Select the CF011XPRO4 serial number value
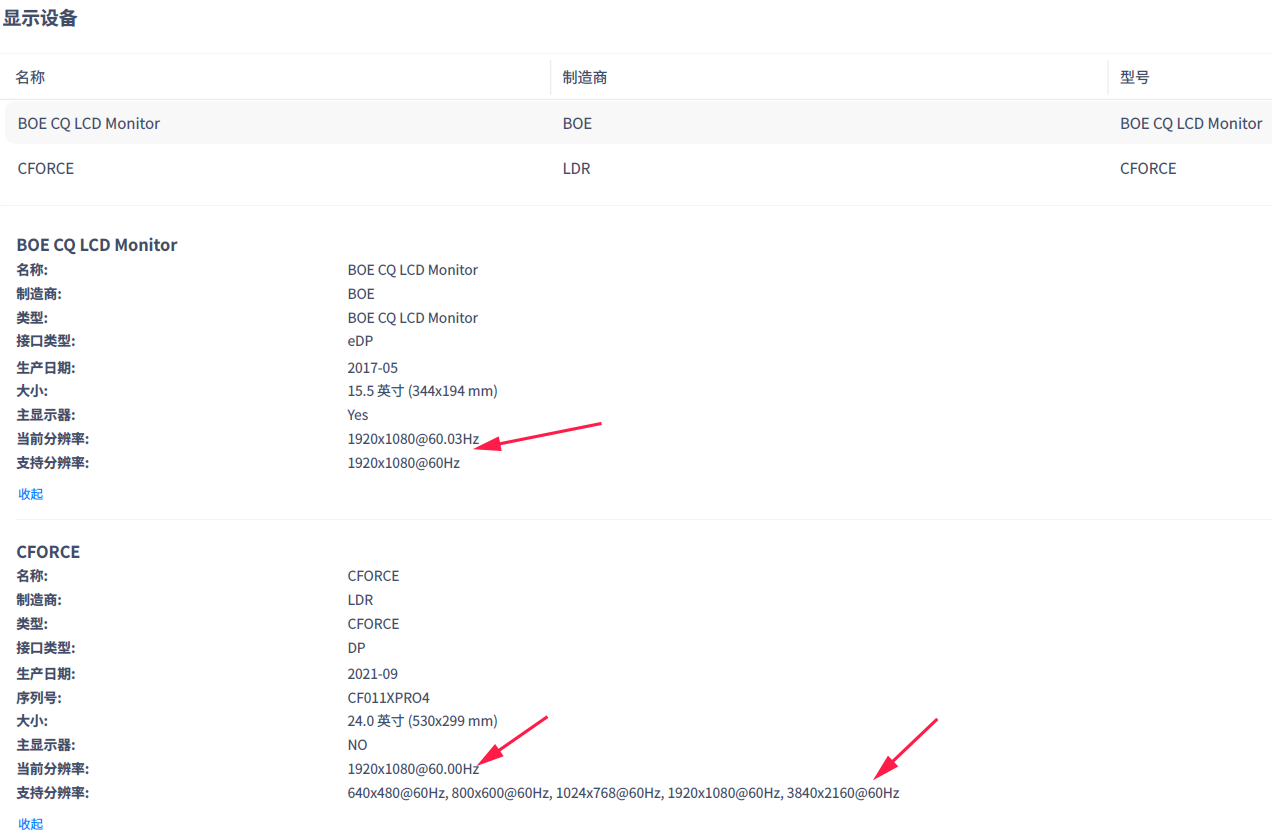Image resolution: width=1272 pixels, height=835 pixels. tap(389, 698)
